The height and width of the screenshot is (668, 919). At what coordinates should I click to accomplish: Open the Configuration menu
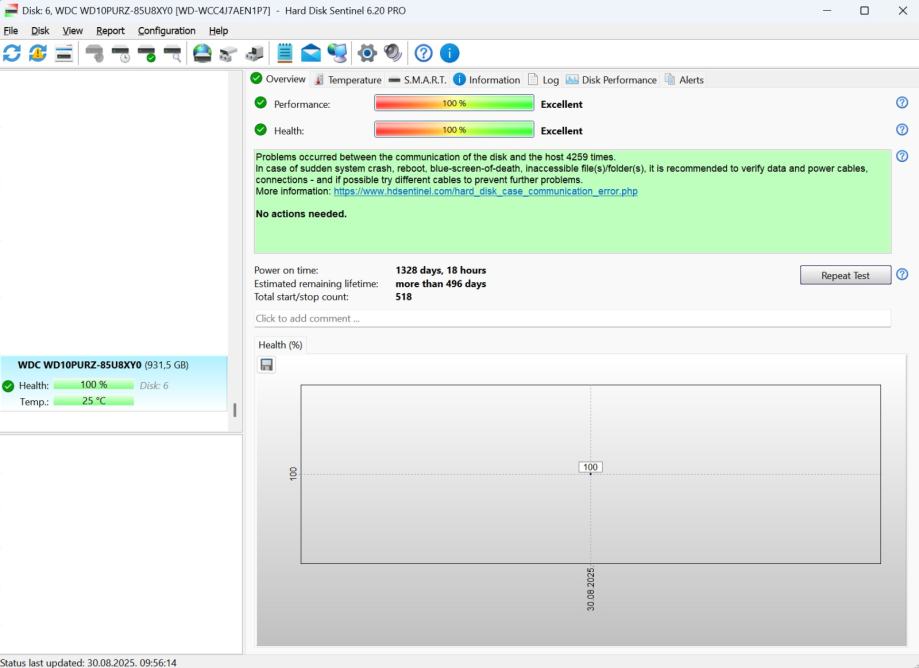[x=166, y=31]
